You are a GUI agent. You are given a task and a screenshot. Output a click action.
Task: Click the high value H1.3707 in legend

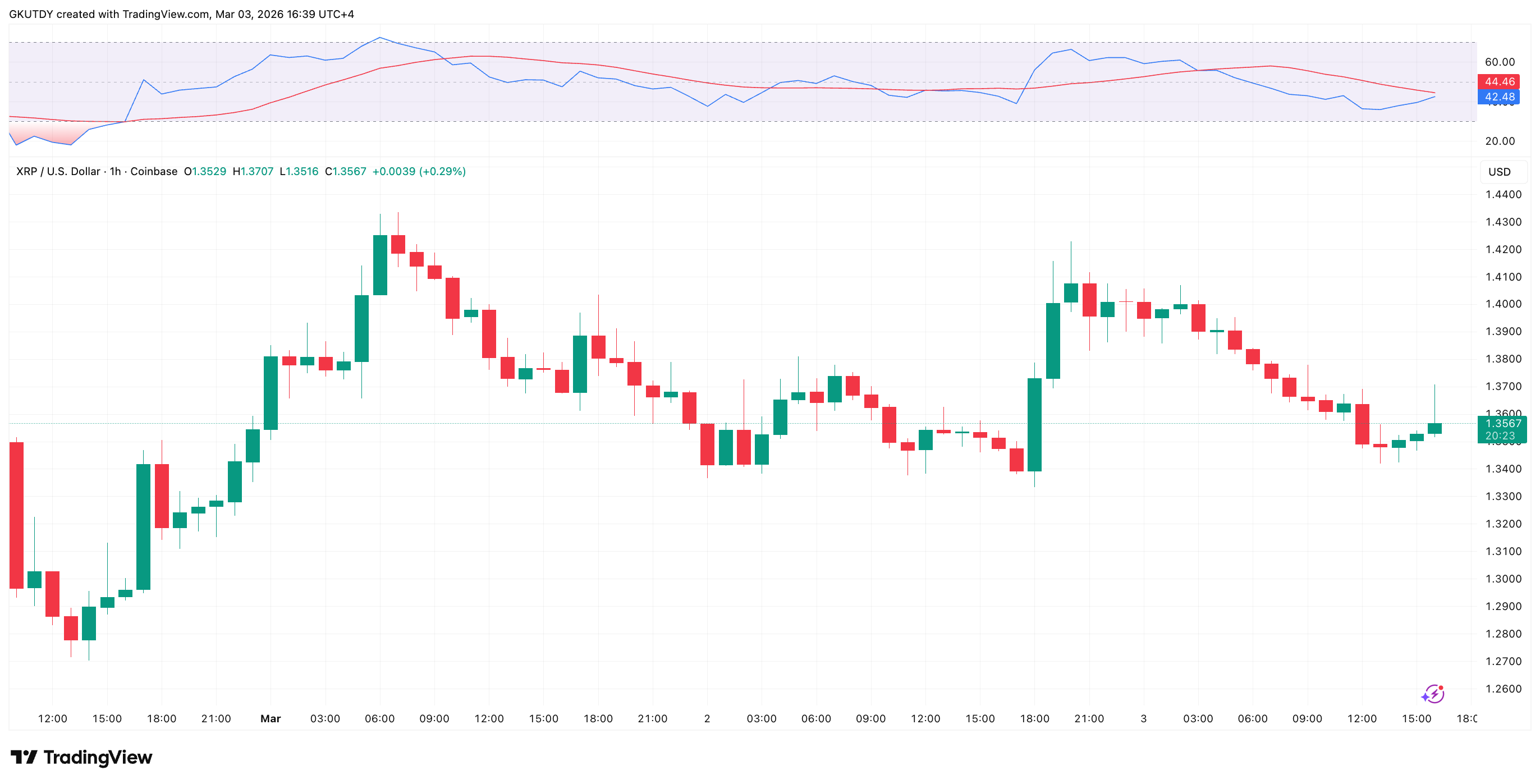[253, 172]
